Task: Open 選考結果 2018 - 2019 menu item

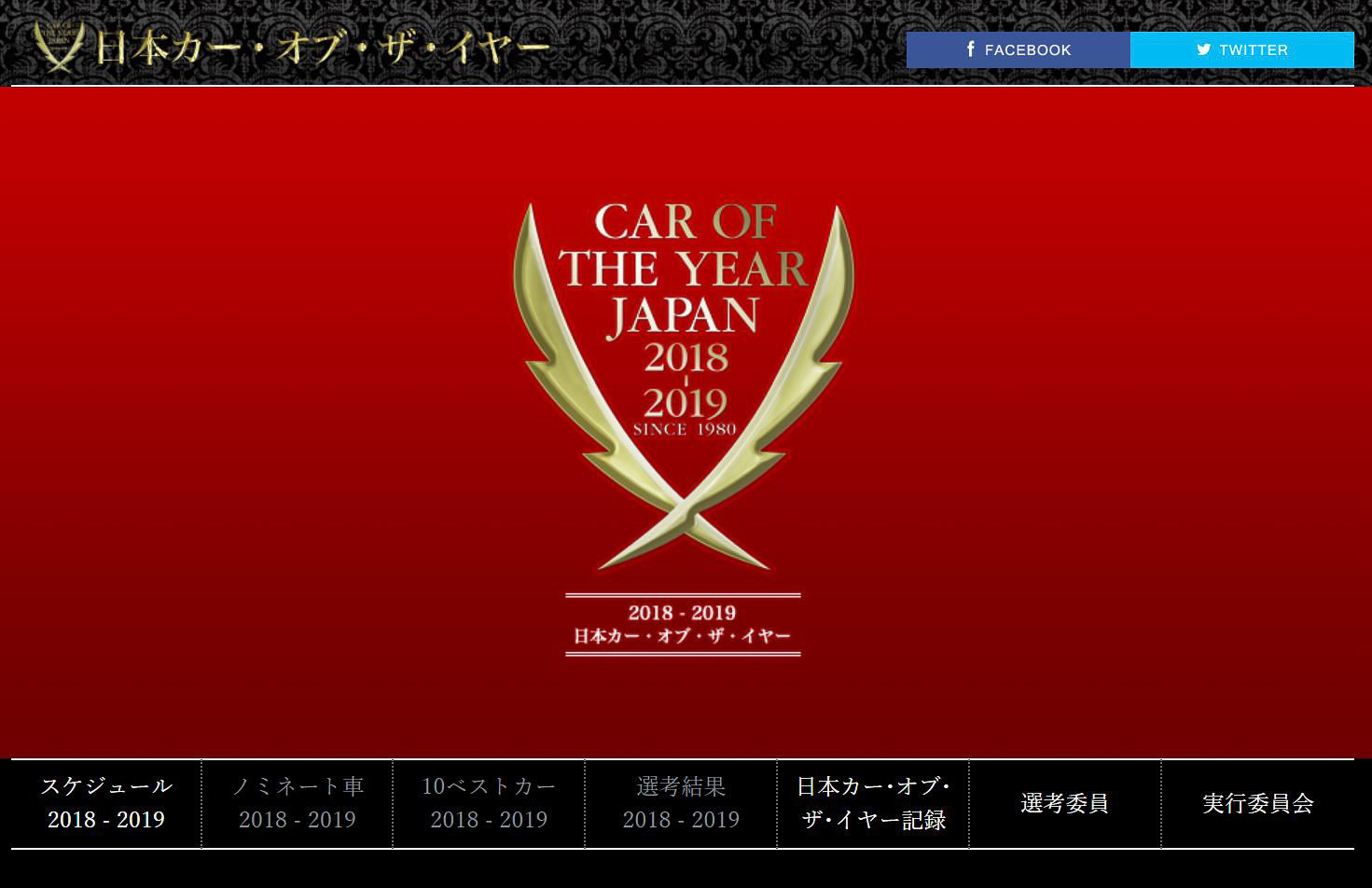Action: click(x=681, y=803)
